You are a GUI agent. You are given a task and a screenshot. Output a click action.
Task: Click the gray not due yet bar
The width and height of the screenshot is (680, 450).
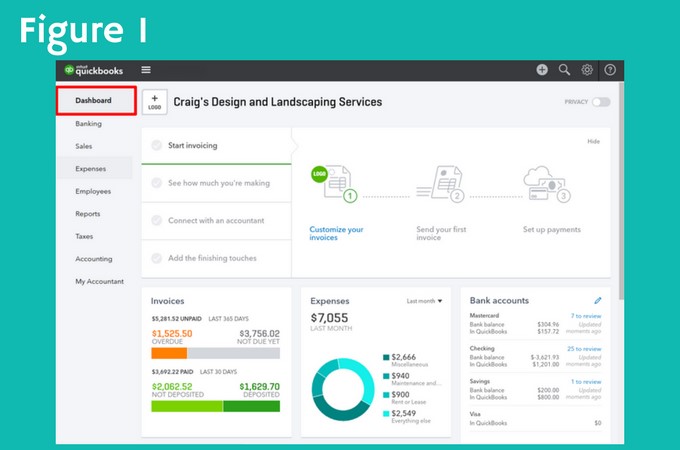[x=233, y=353]
